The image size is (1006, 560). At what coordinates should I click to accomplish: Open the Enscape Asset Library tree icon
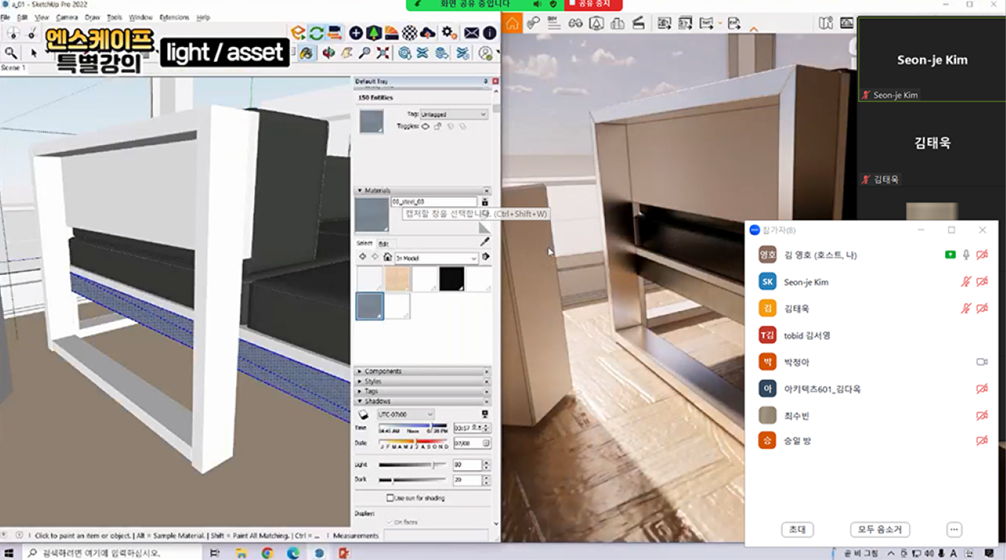click(373, 33)
